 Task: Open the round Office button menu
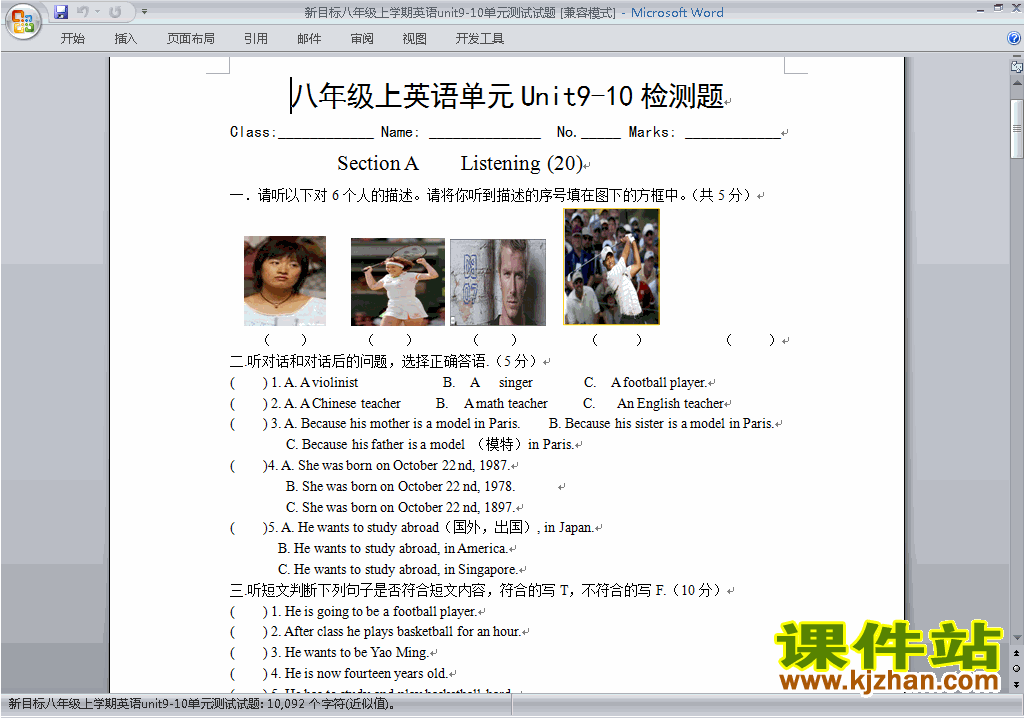(23, 21)
